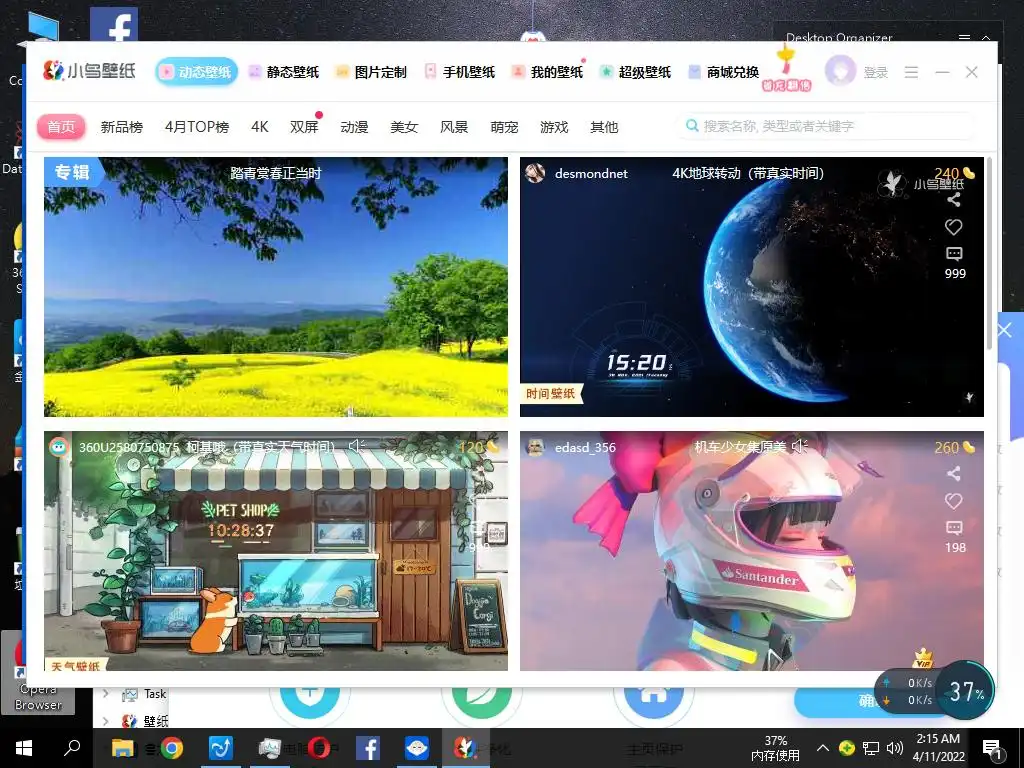Toggle sound icon on pet shop wallpaper
1024x768 pixels.
tap(357, 446)
